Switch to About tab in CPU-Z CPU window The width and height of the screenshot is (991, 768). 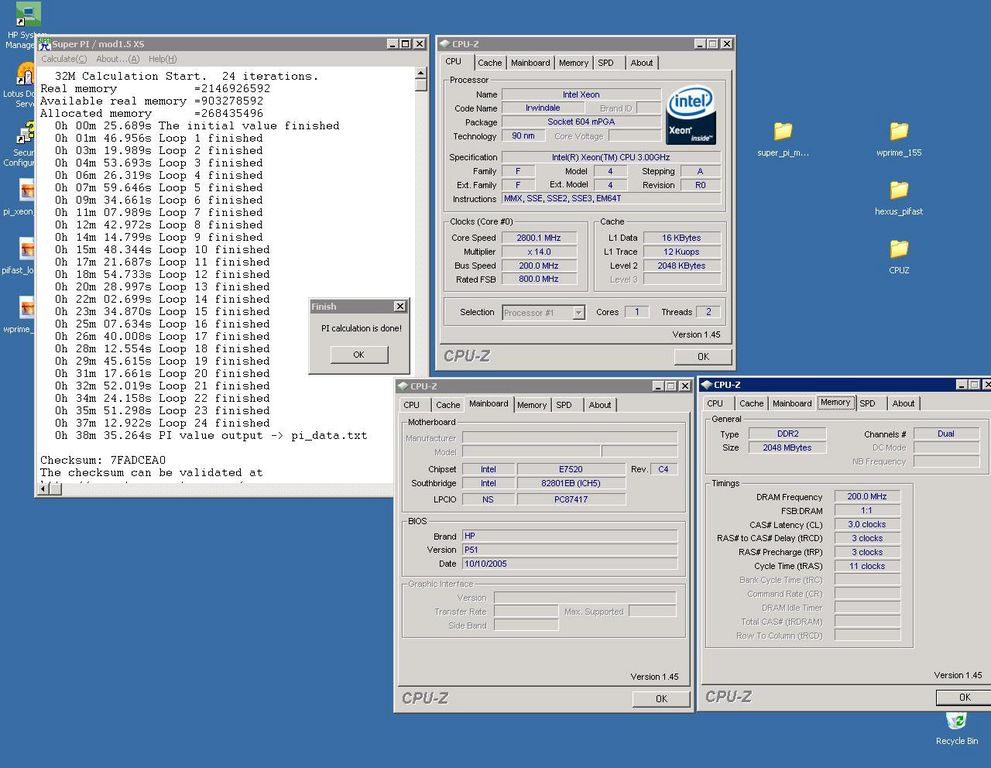tap(641, 63)
